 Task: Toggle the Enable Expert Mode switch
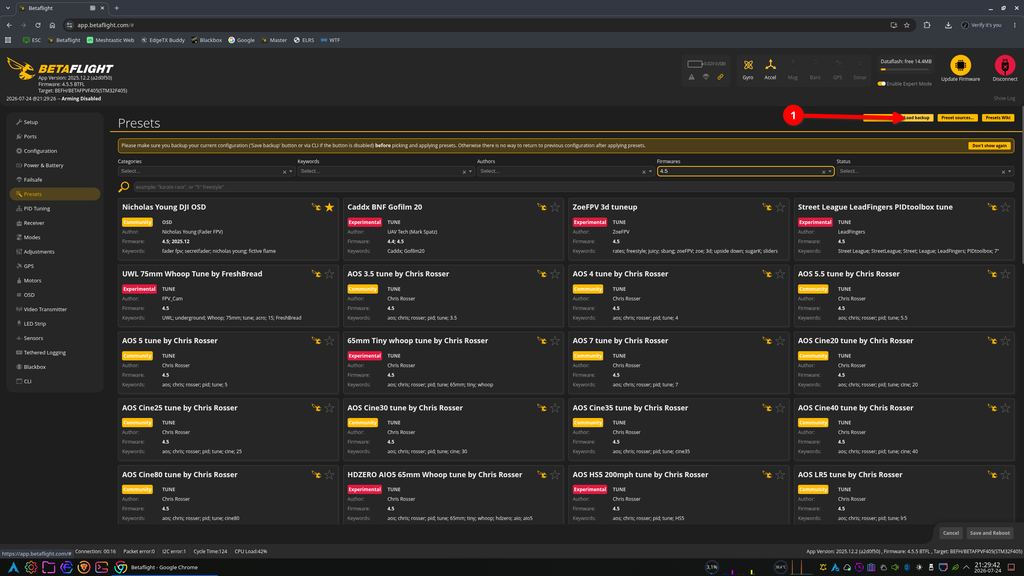(x=882, y=84)
